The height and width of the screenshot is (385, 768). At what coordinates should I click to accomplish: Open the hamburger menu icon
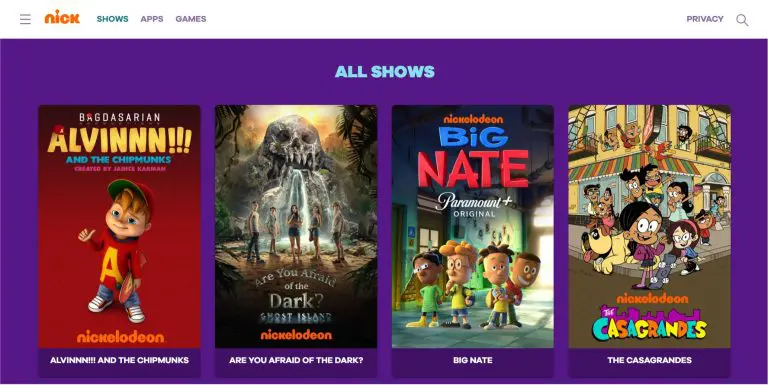(25, 19)
